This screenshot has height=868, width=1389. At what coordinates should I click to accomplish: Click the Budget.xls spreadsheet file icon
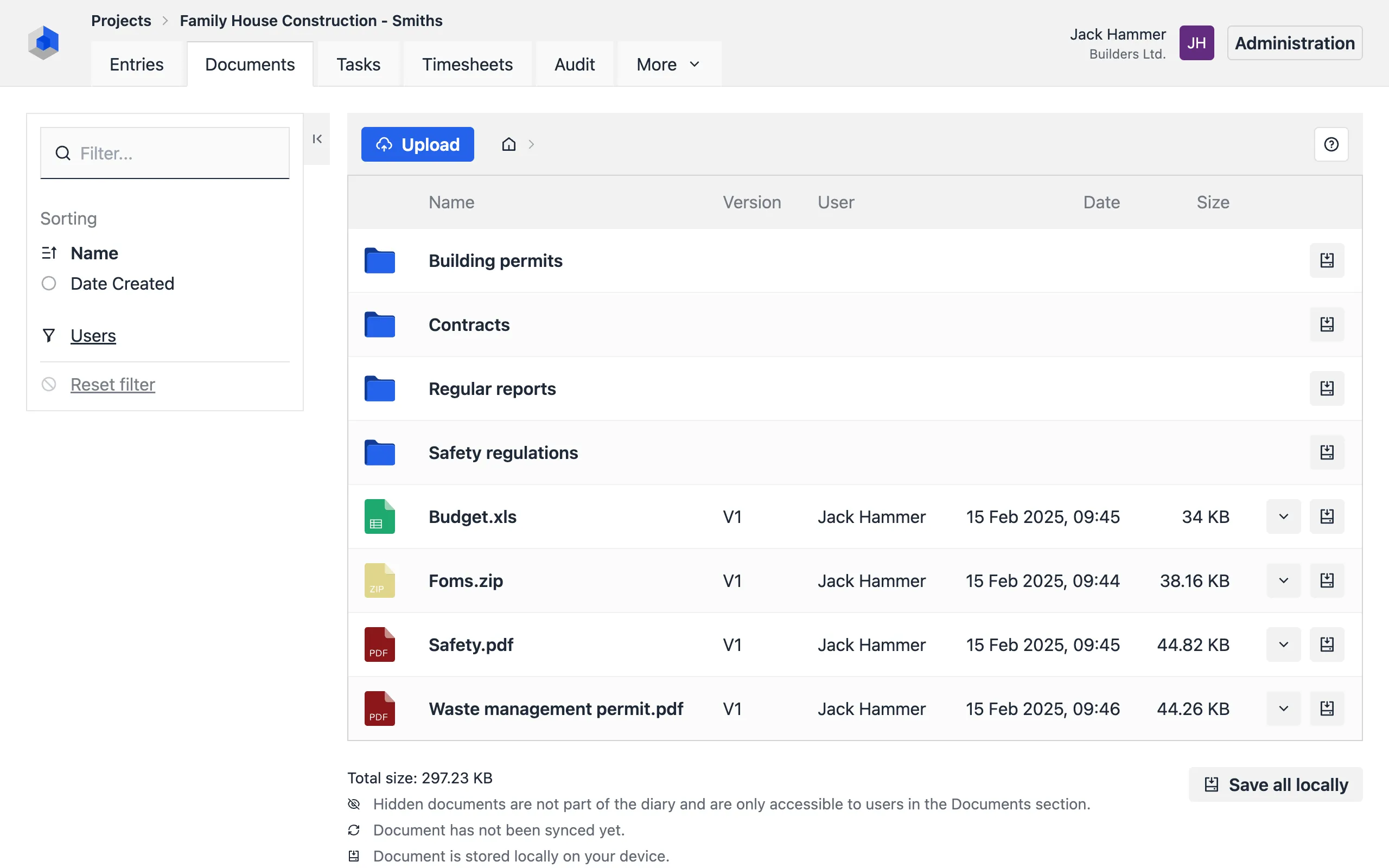coord(379,516)
